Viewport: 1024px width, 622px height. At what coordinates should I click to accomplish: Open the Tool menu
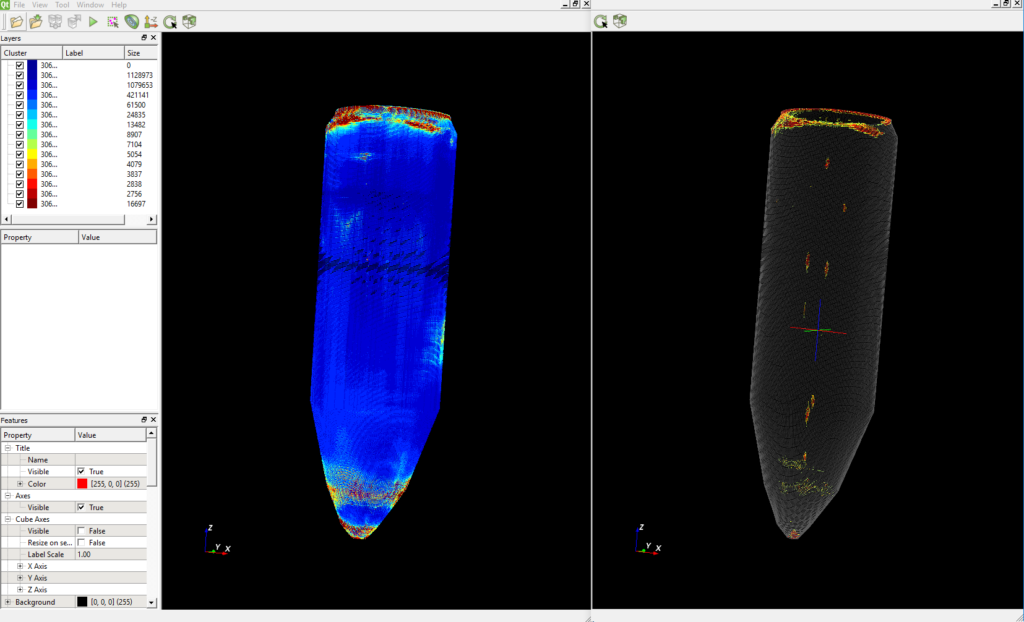point(62,5)
